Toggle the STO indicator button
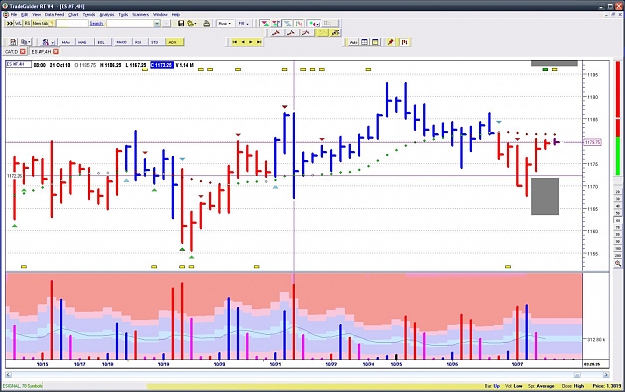This screenshot has width=625, height=392. [155, 42]
